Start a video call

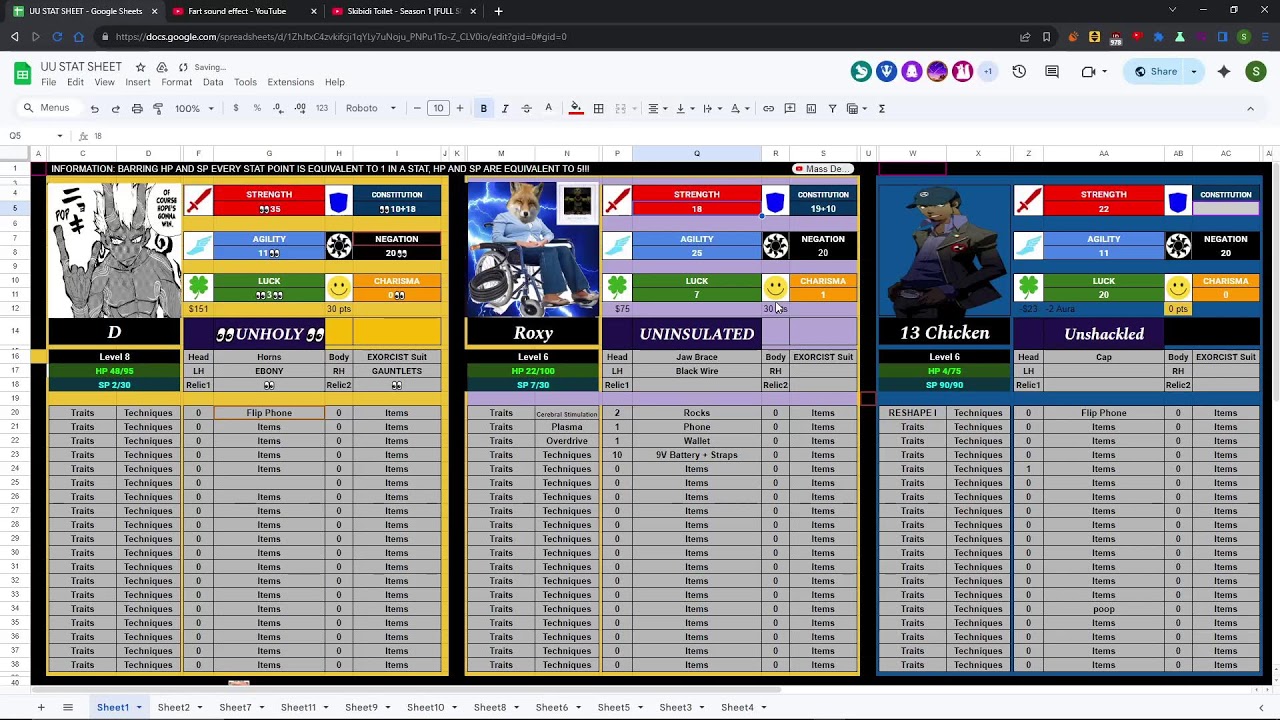coord(1088,71)
